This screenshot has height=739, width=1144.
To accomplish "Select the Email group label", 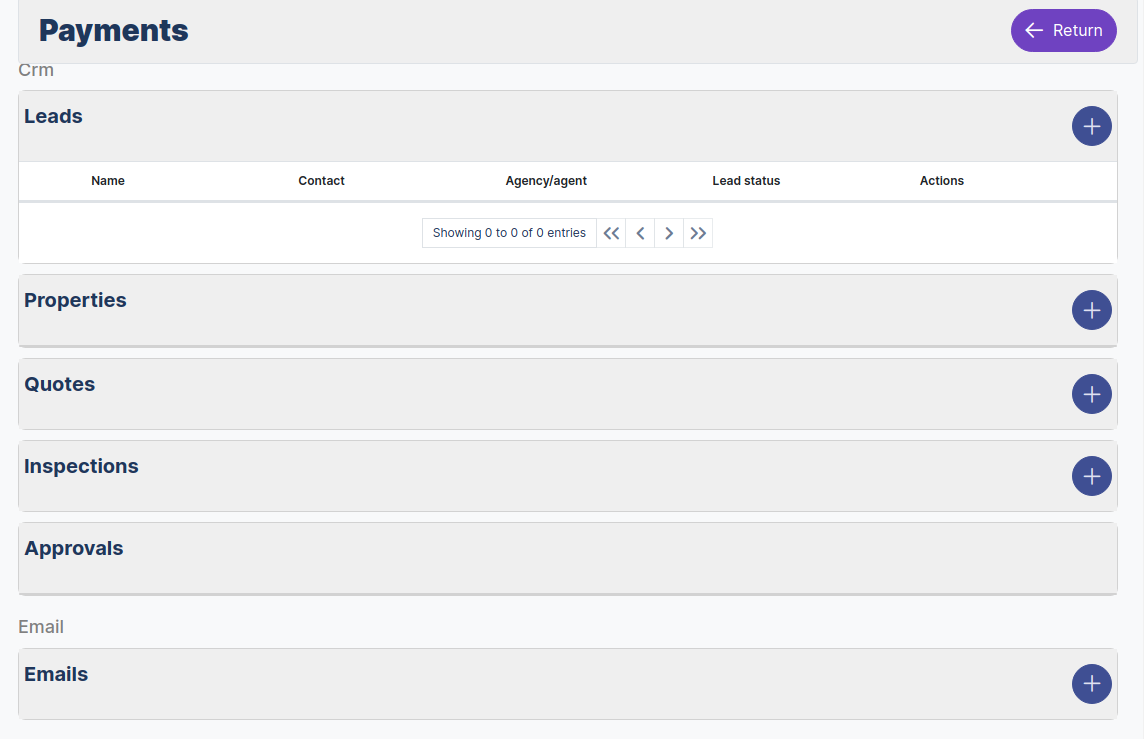I will click(40, 626).
